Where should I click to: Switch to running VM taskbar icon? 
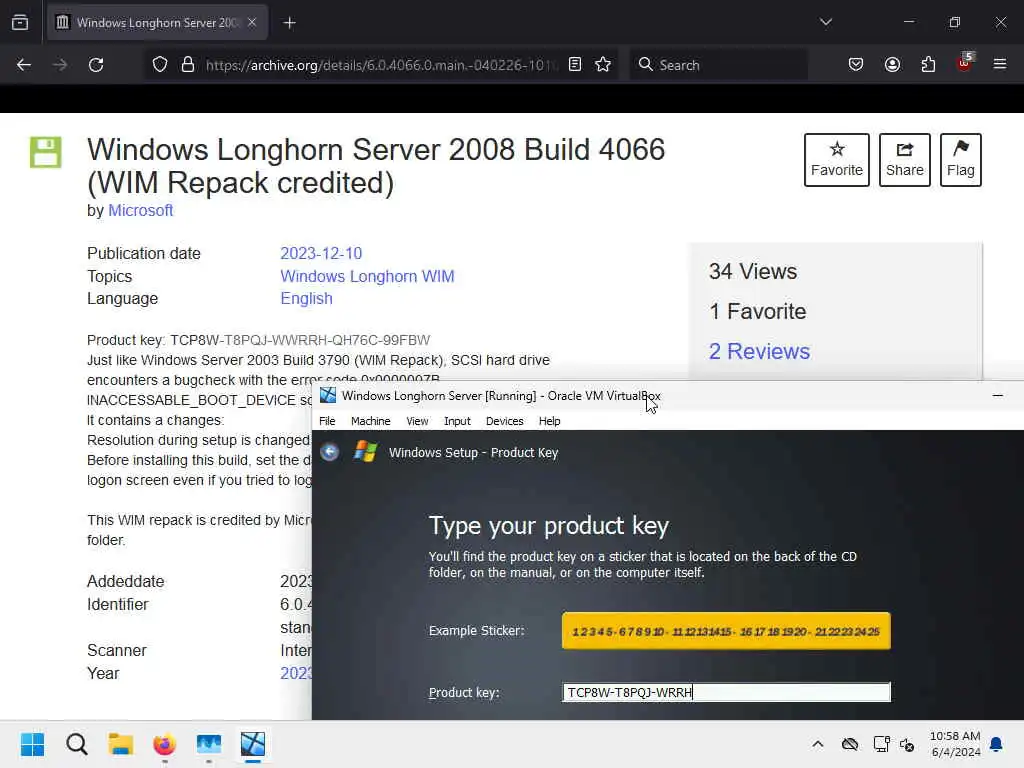253,744
